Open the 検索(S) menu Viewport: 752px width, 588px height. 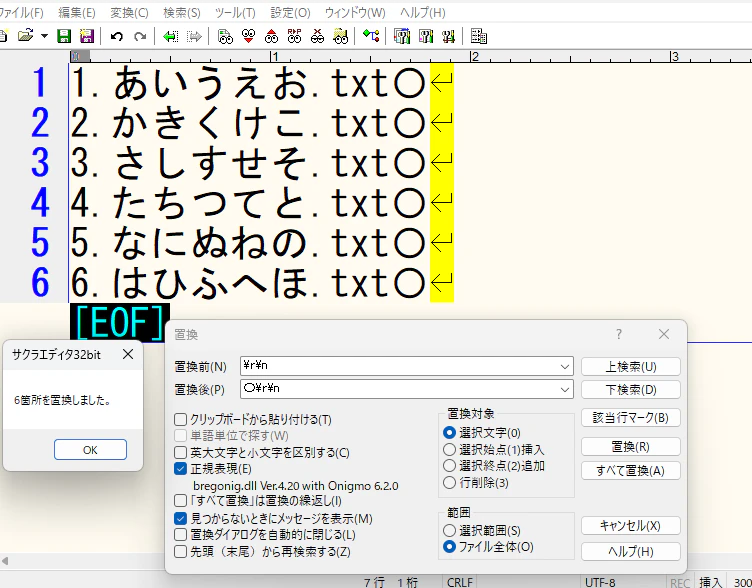(x=182, y=12)
